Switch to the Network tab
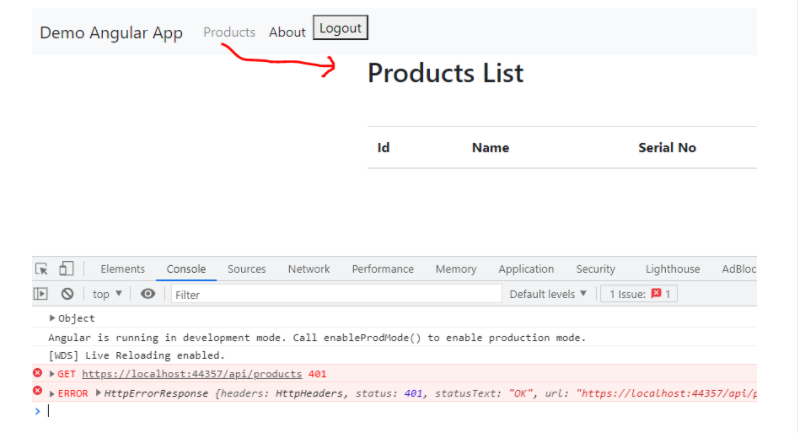798x433 pixels. click(x=308, y=269)
